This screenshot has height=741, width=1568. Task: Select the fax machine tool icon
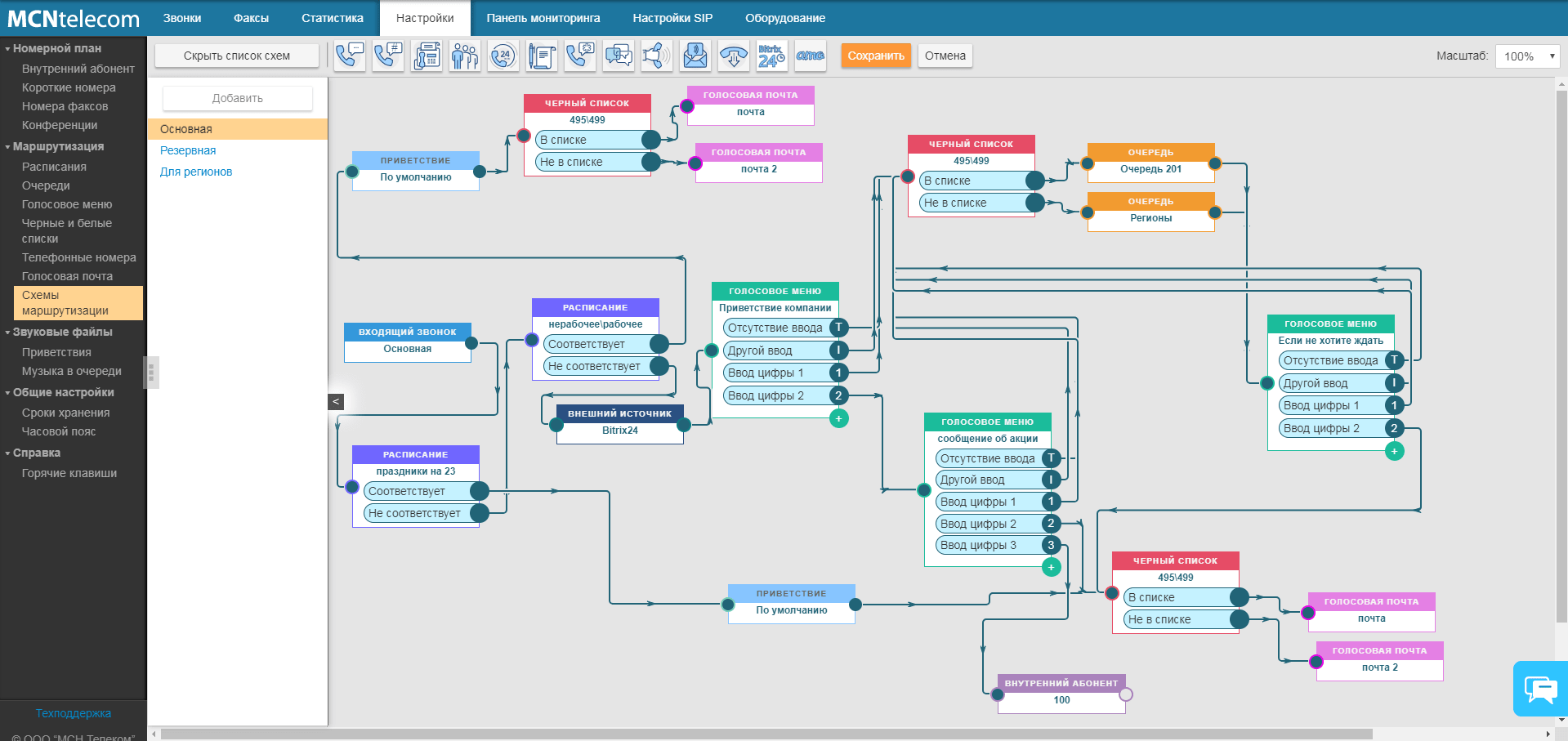(427, 56)
